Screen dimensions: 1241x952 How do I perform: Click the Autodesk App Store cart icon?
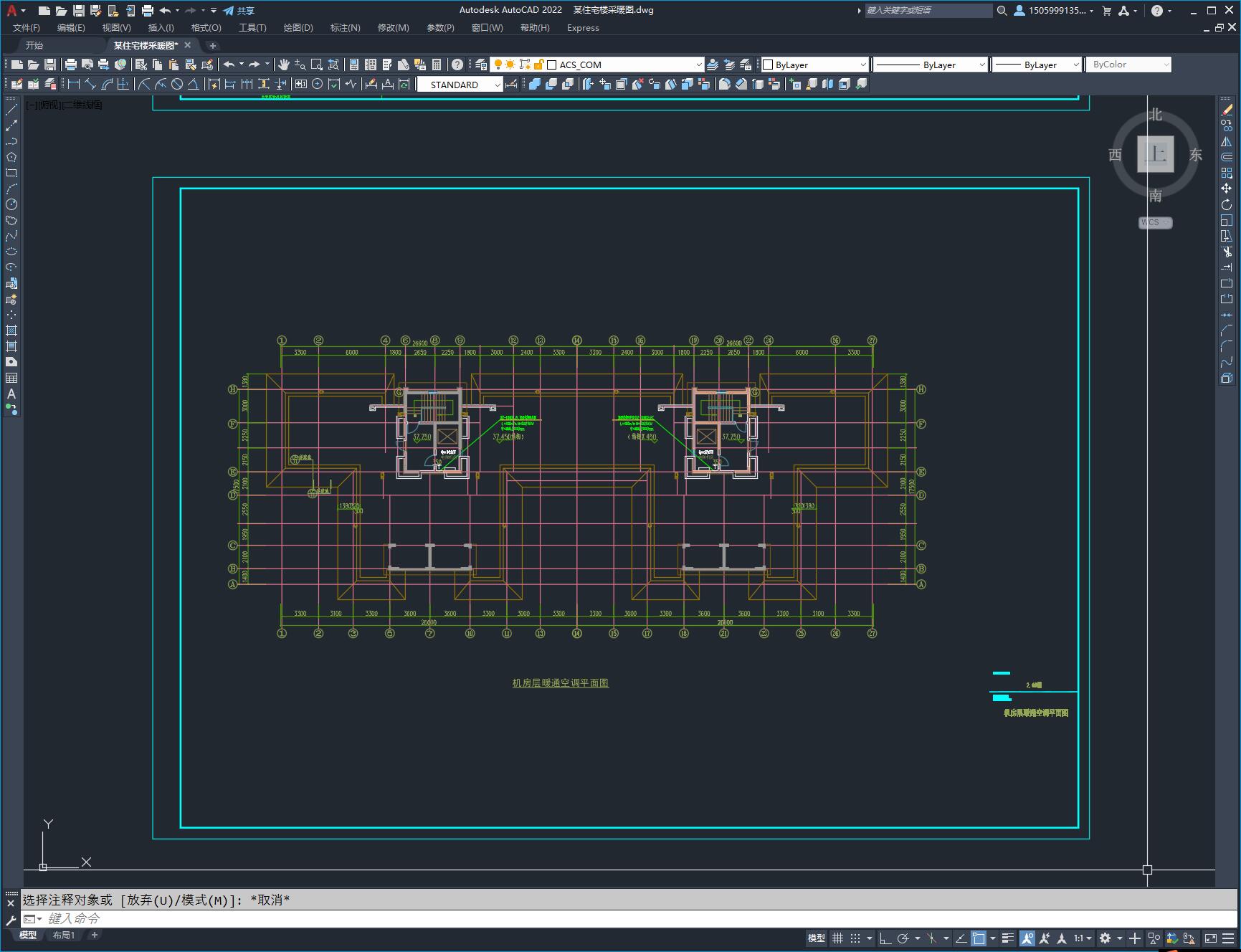(x=1107, y=11)
